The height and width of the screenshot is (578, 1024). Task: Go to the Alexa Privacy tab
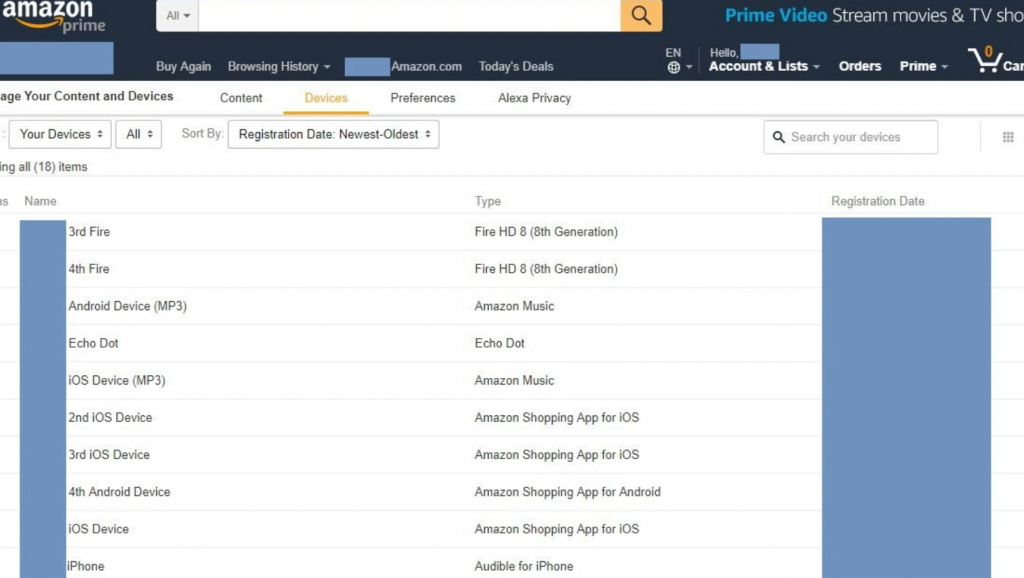coord(534,98)
